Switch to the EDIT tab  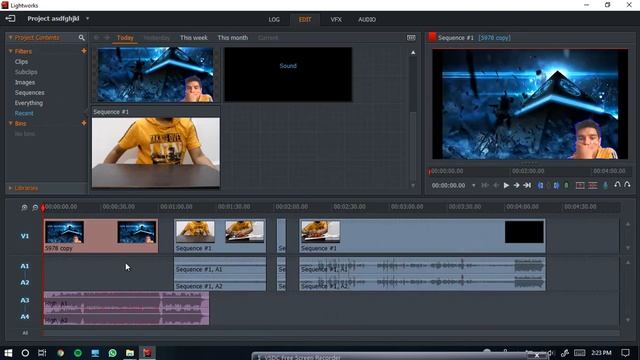coord(305,19)
